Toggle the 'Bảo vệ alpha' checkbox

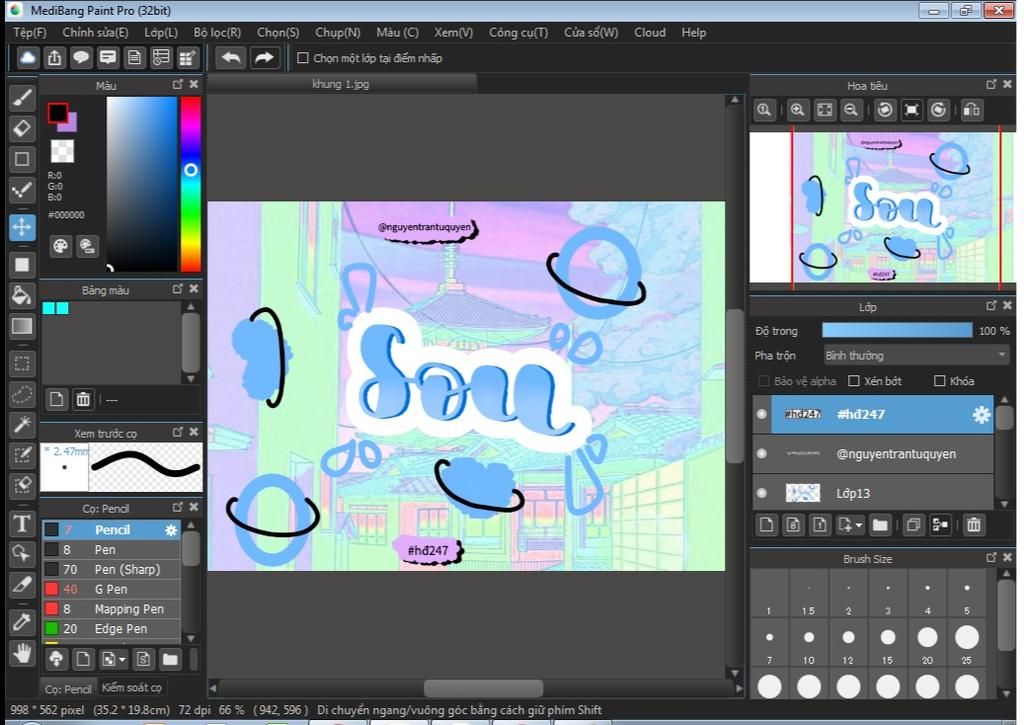tap(763, 381)
